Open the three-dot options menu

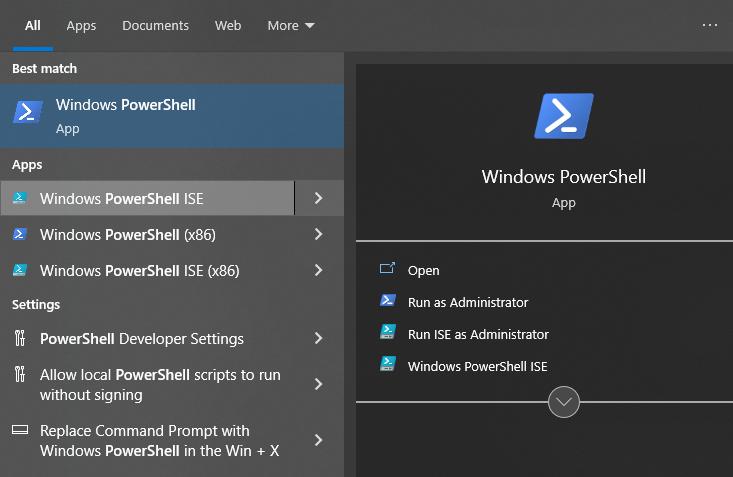tap(710, 25)
